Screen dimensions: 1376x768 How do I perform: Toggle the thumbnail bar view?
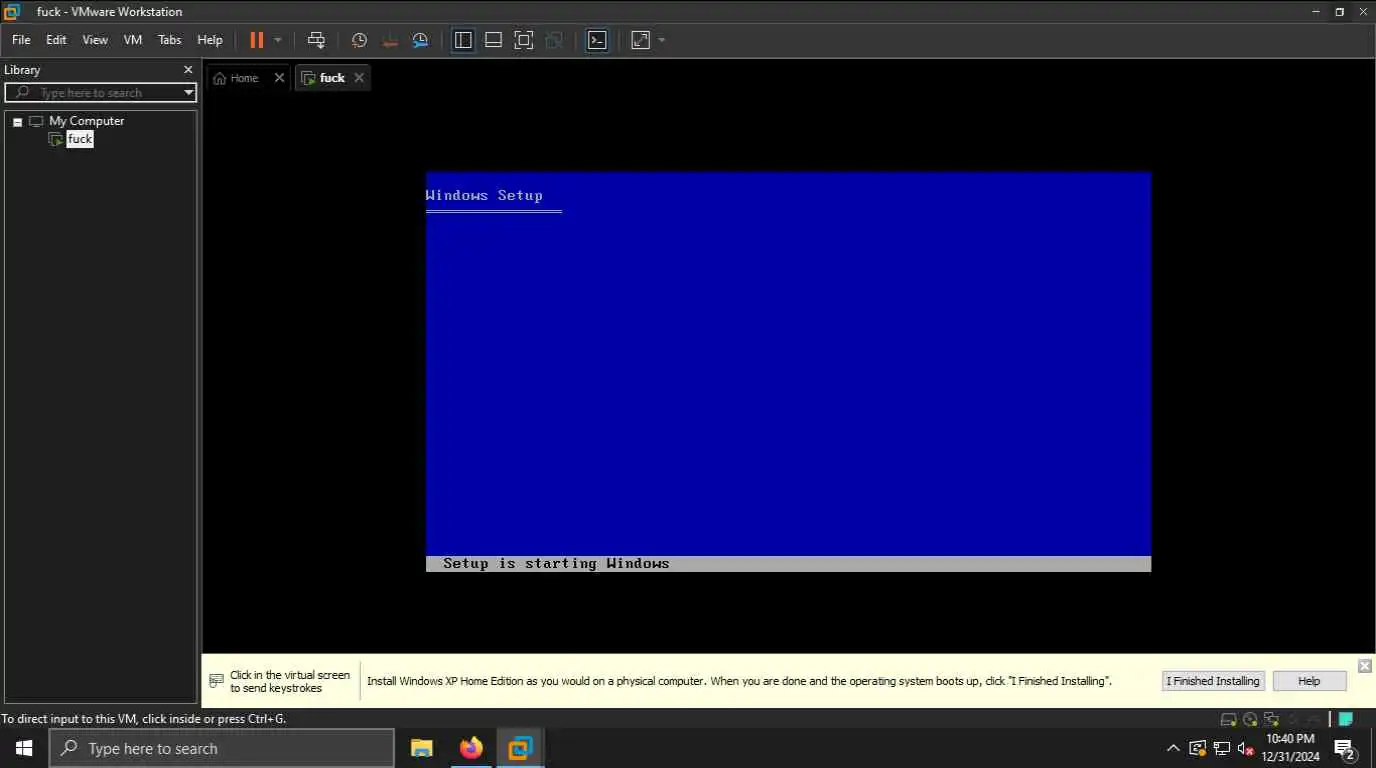493,40
